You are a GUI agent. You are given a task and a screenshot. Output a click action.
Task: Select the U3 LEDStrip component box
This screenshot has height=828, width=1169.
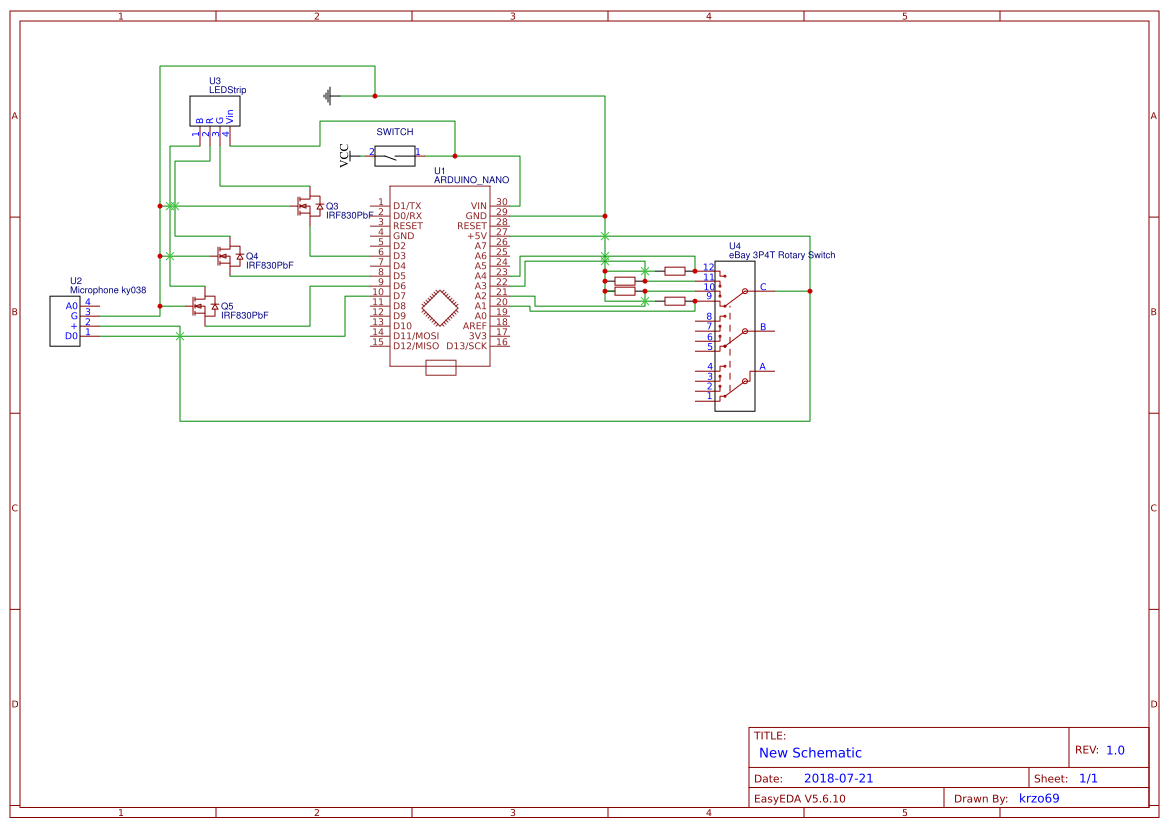[215, 112]
